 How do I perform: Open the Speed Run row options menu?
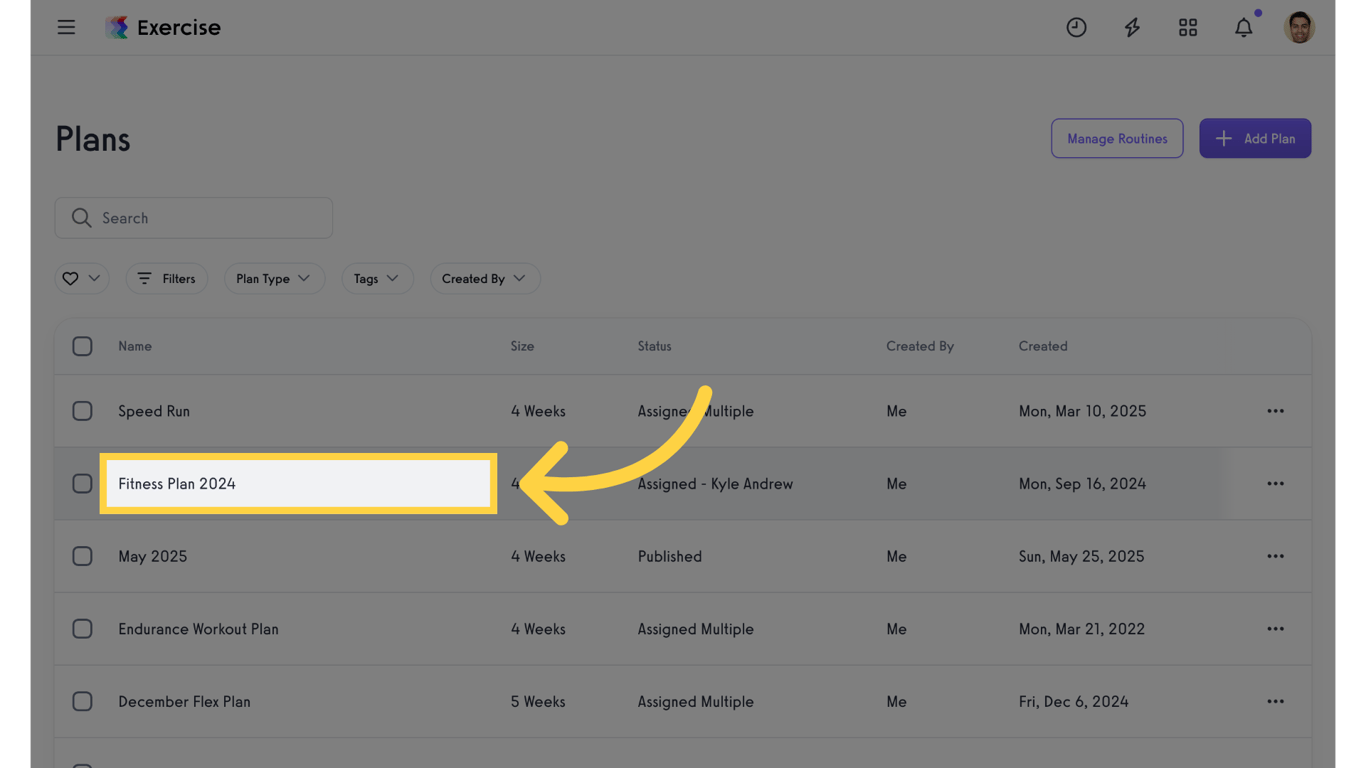tap(1275, 411)
